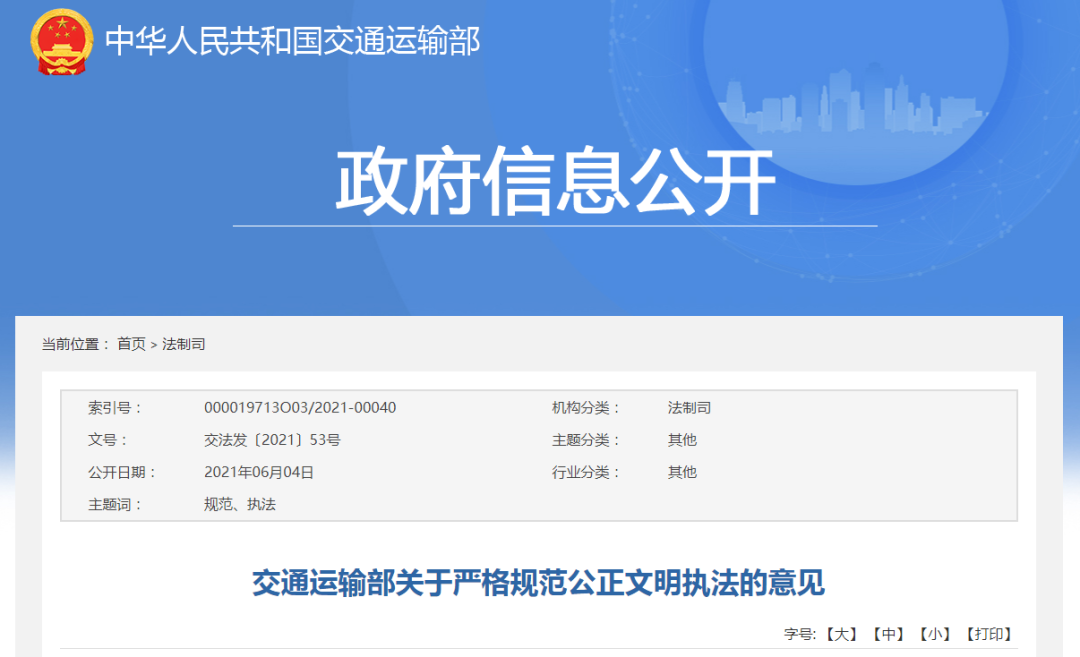
Task: Click the 主题分类 label
Action: [x=585, y=440]
